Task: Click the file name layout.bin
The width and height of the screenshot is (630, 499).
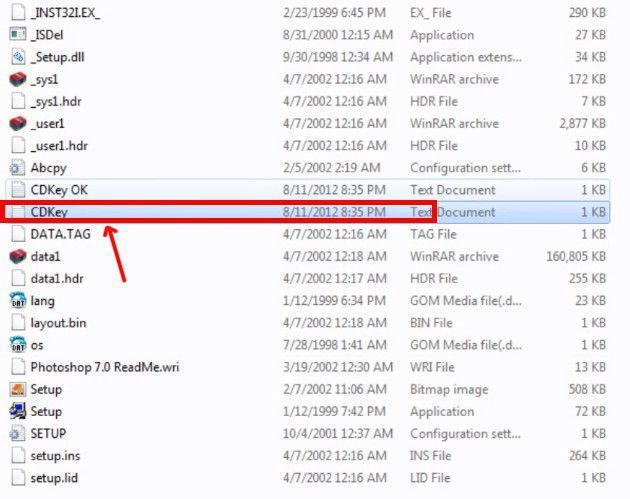Action: pos(58,323)
